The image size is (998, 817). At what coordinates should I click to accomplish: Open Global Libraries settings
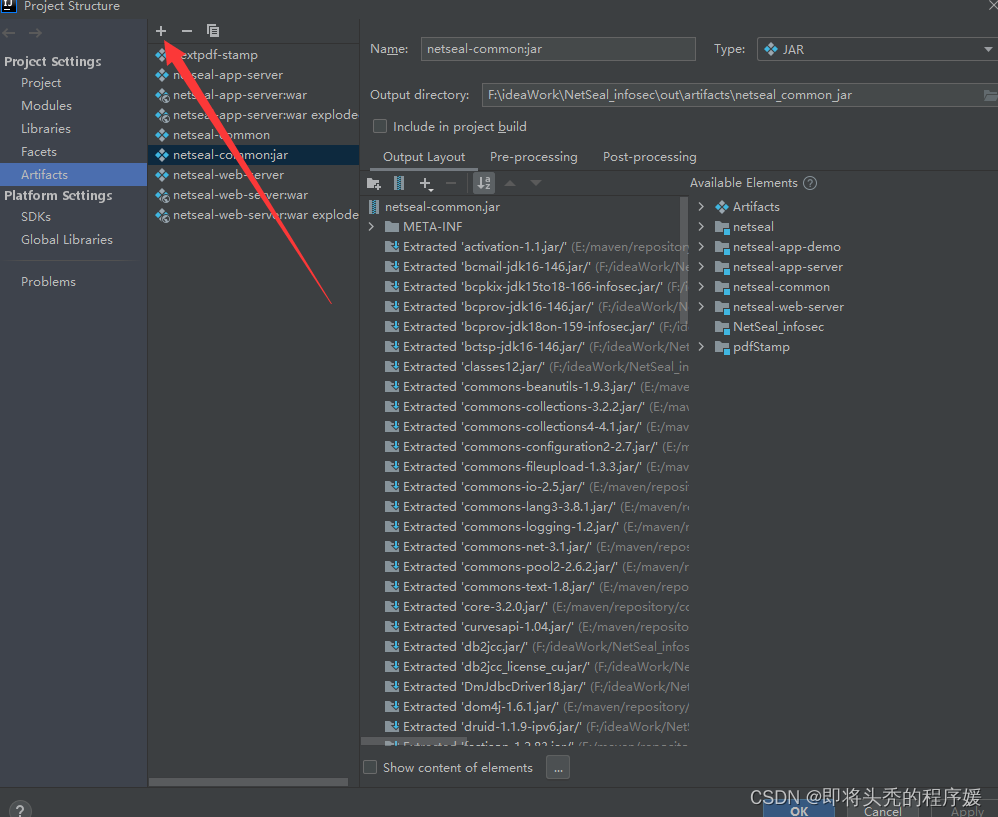point(66,239)
